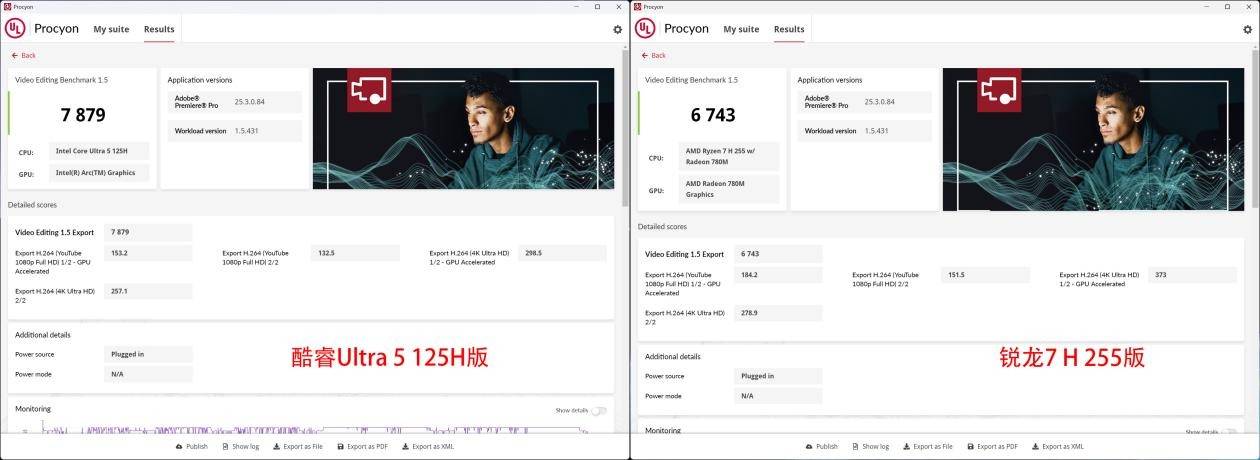This screenshot has width=1260, height=460.
Task: Click overall score 6 743
Action: coord(713,115)
